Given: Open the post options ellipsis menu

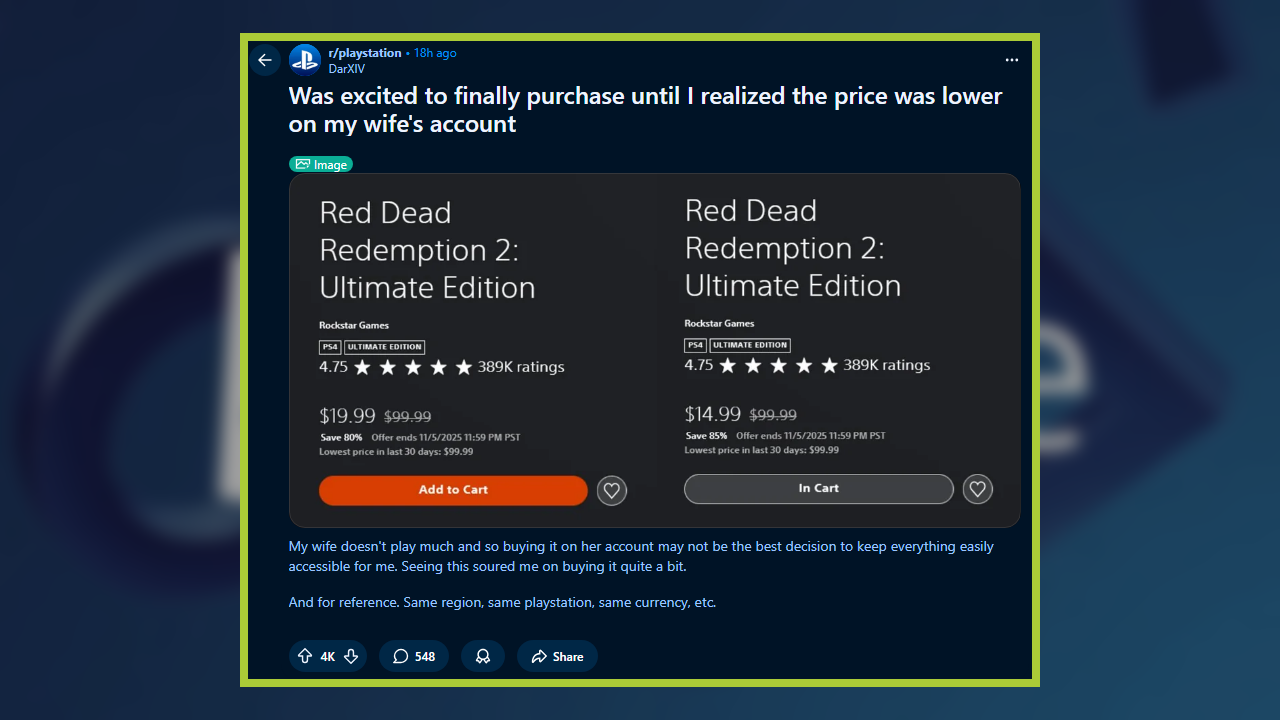Looking at the screenshot, I should coord(1011,60).
